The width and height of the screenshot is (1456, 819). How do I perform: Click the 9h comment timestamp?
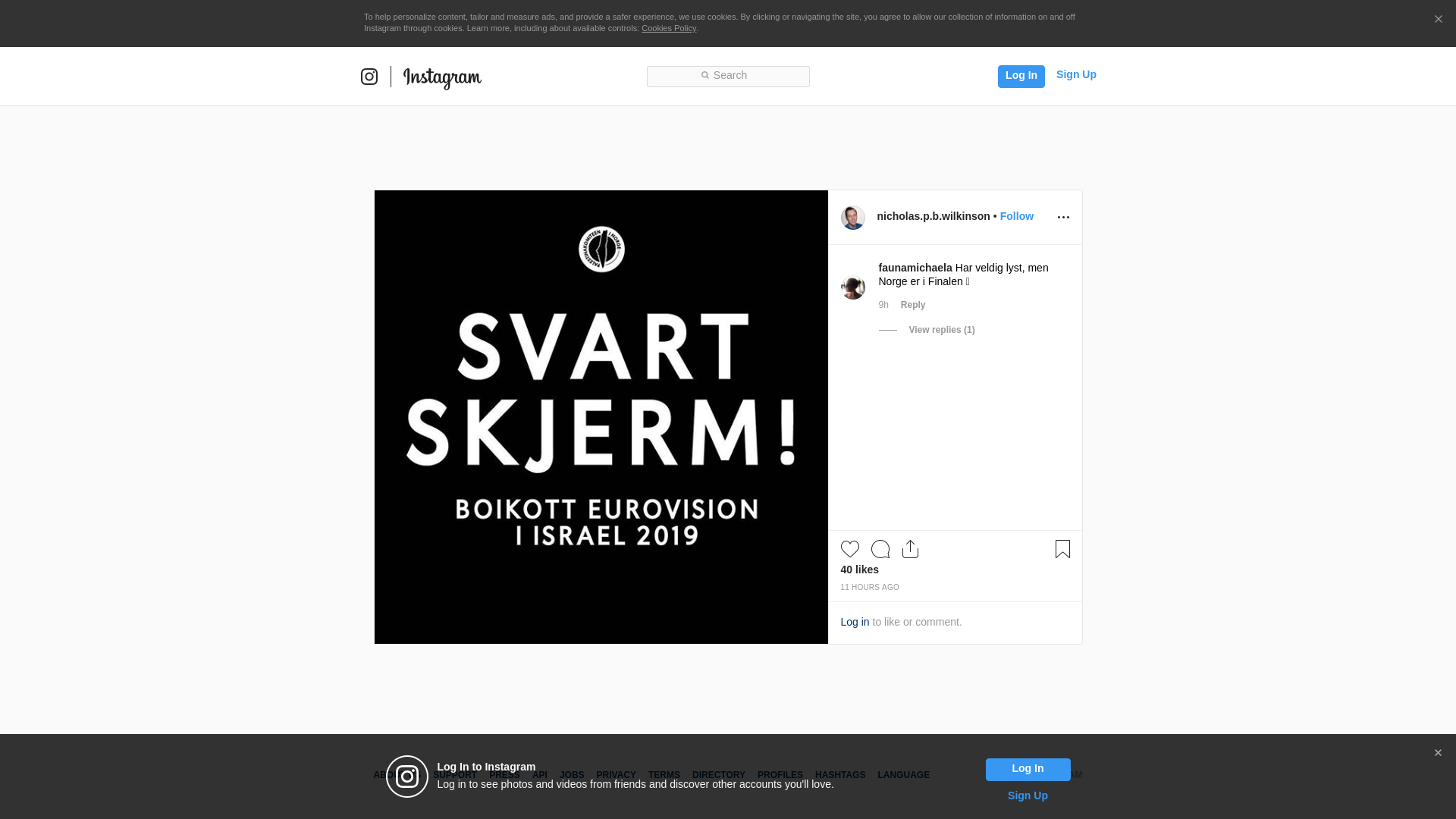coord(883,305)
